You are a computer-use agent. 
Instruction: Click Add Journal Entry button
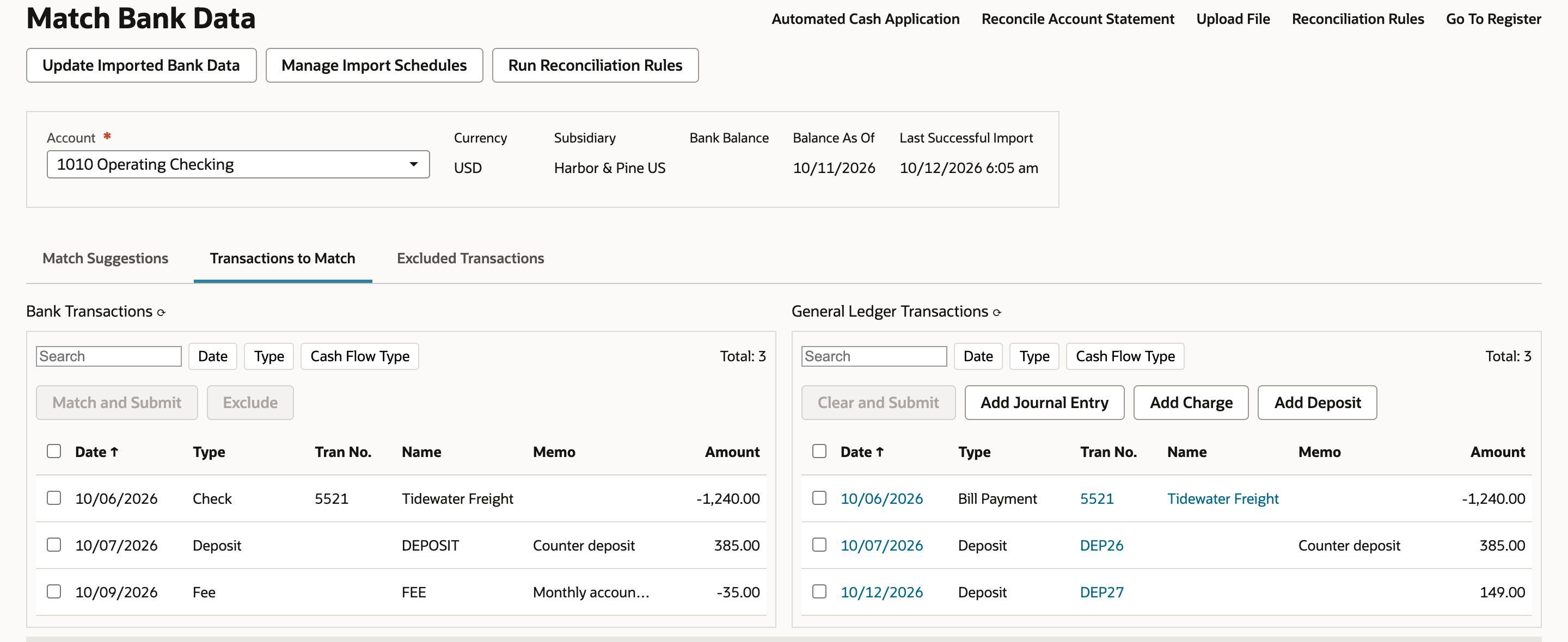[x=1045, y=402]
